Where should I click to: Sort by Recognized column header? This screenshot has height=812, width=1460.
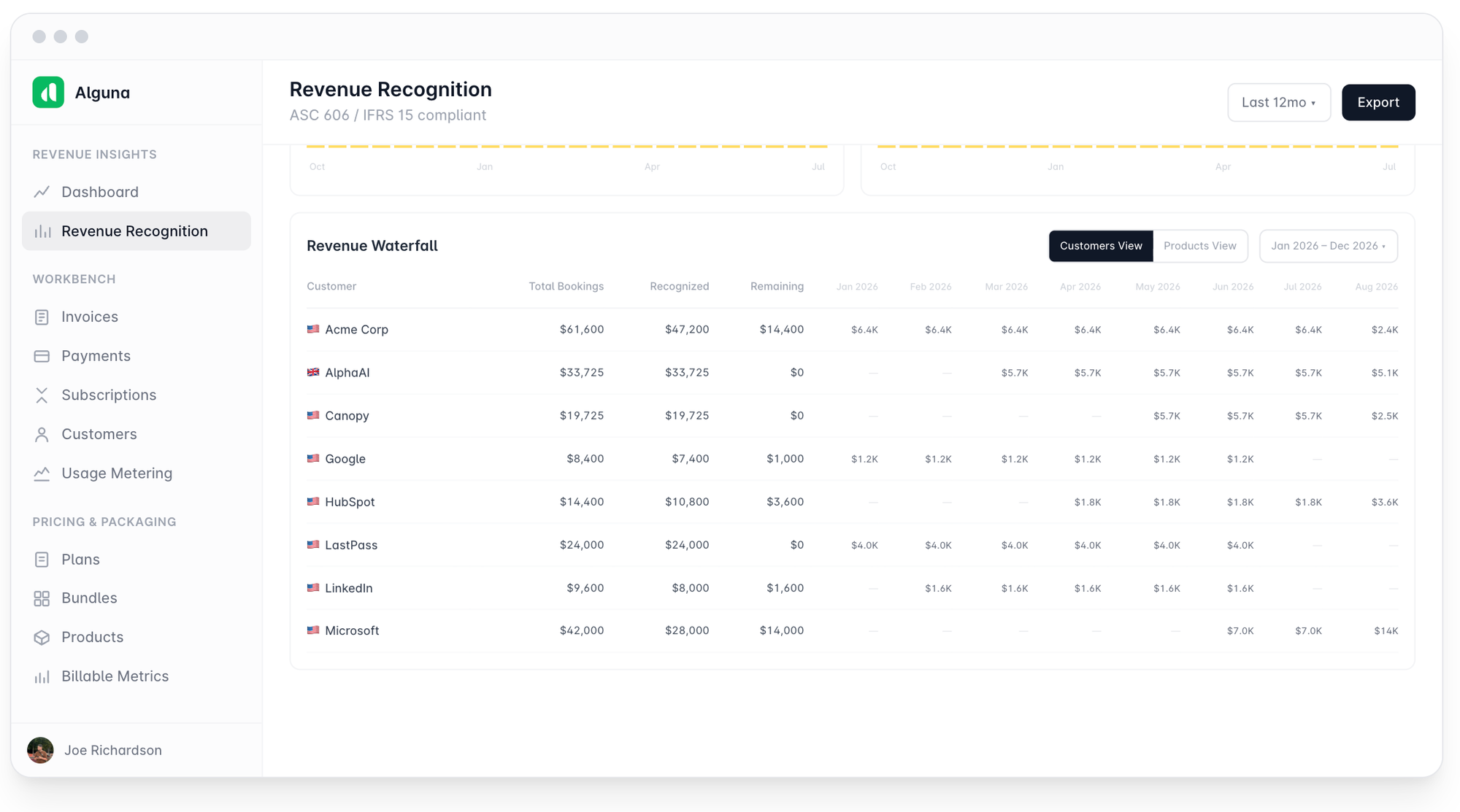(679, 286)
